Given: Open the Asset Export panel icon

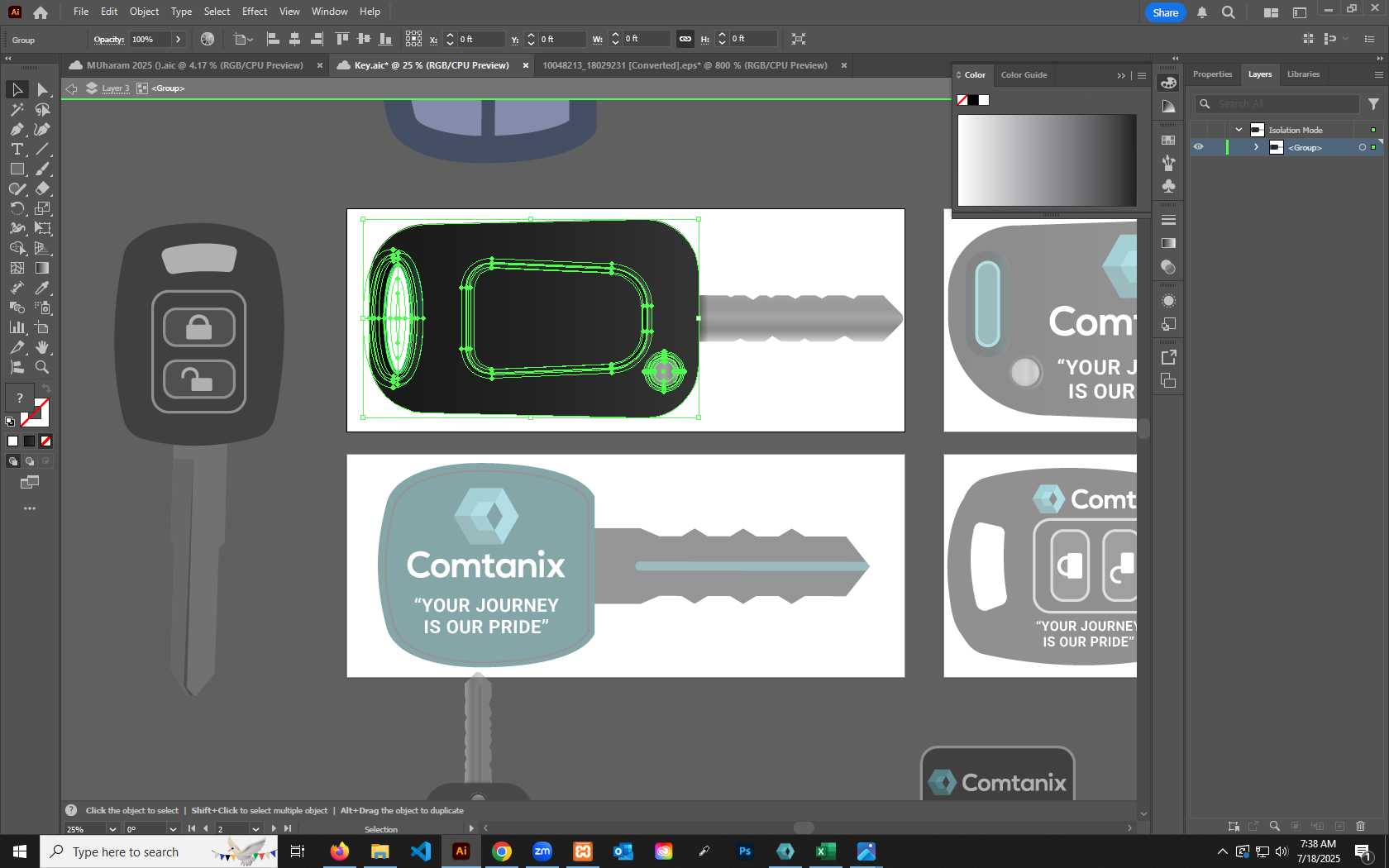Looking at the screenshot, I should point(1168,357).
